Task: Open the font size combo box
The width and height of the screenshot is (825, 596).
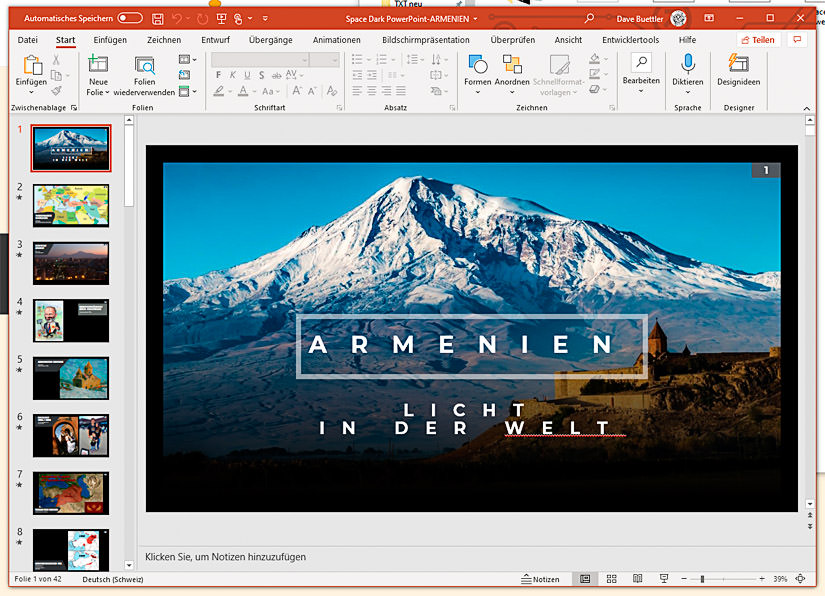Action: tap(324, 60)
